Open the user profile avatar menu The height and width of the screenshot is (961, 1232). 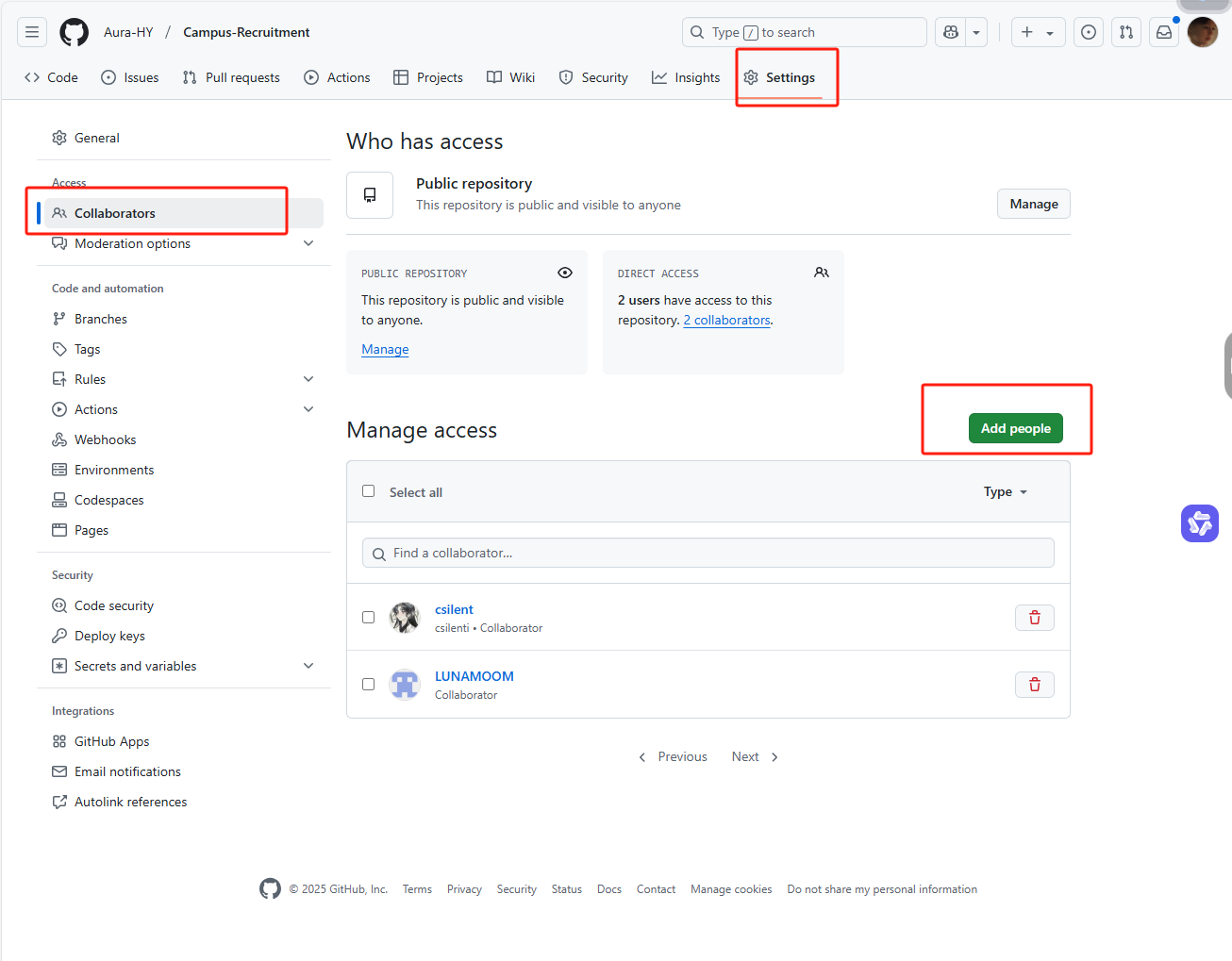(x=1203, y=32)
